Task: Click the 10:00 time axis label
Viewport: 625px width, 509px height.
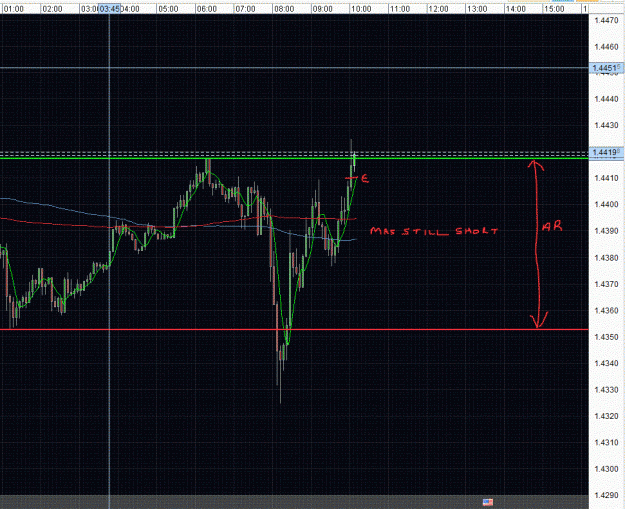Action: pos(362,9)
